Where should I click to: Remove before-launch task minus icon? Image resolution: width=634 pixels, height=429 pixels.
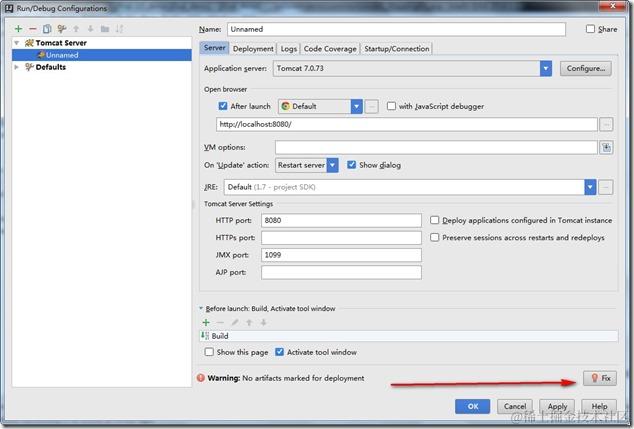tap(220, 322)
